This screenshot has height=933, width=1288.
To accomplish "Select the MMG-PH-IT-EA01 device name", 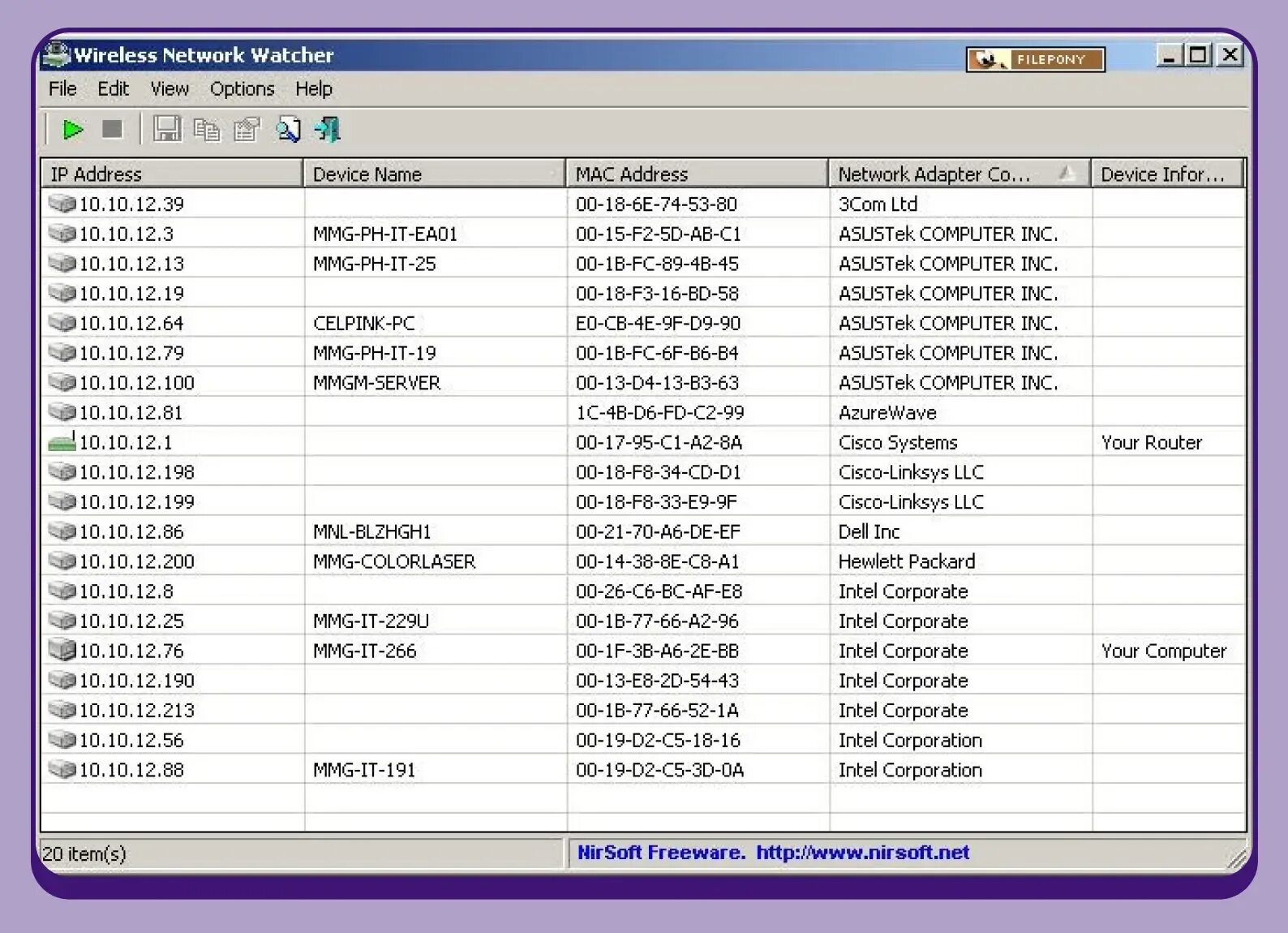I will (x=385, y=234).
